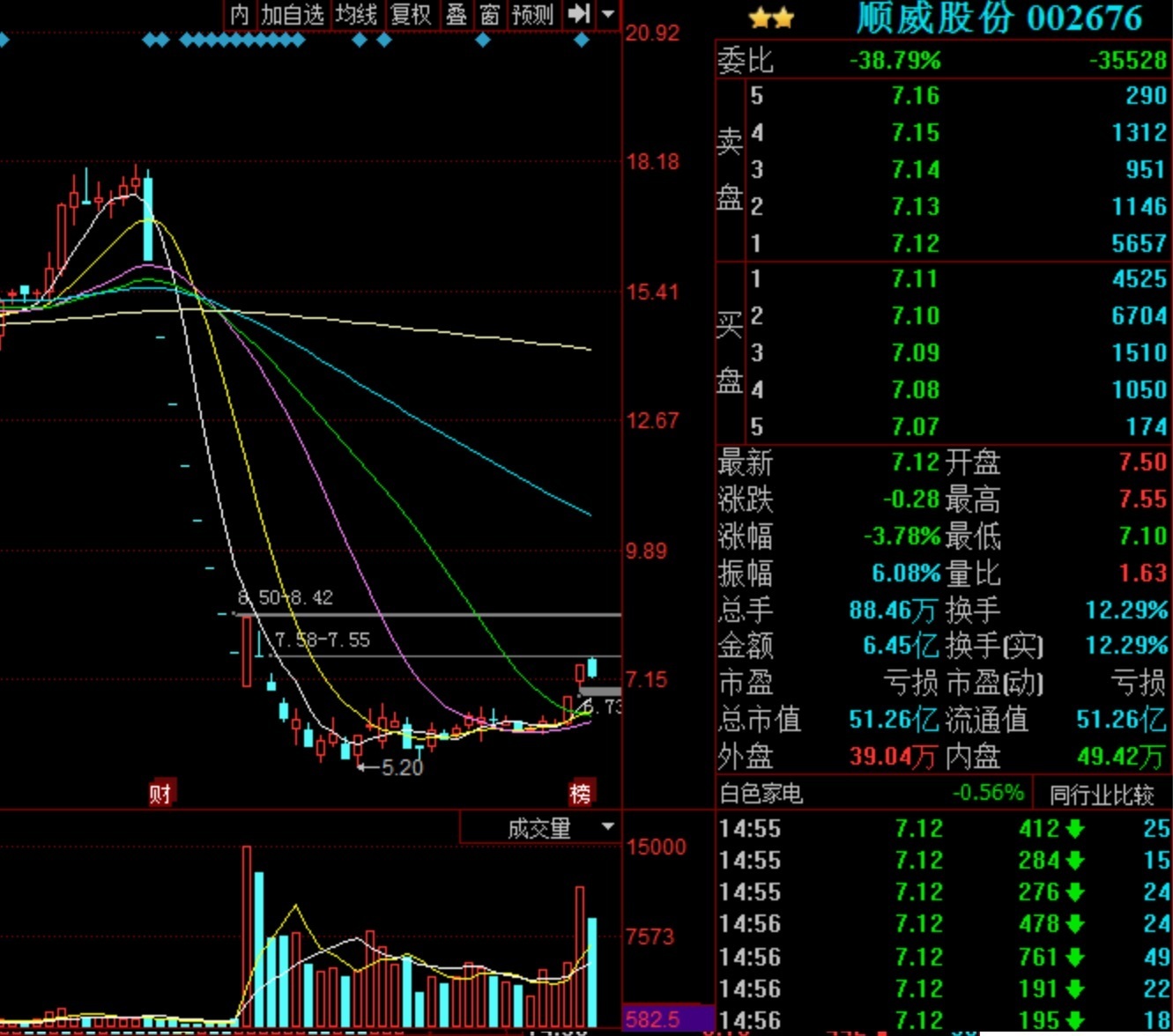Click the gold star rating icon
This screenshot has width=1173, height=1036.
coord(771,18)
